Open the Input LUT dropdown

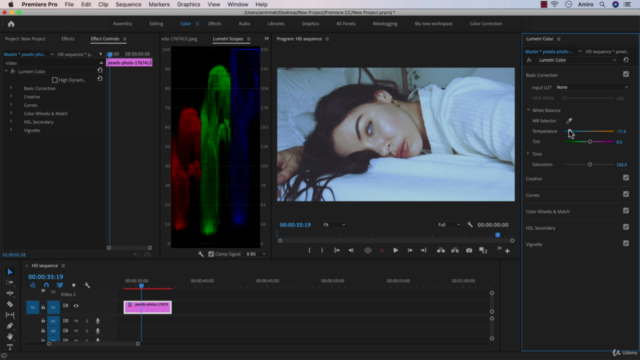coord(592,87)
